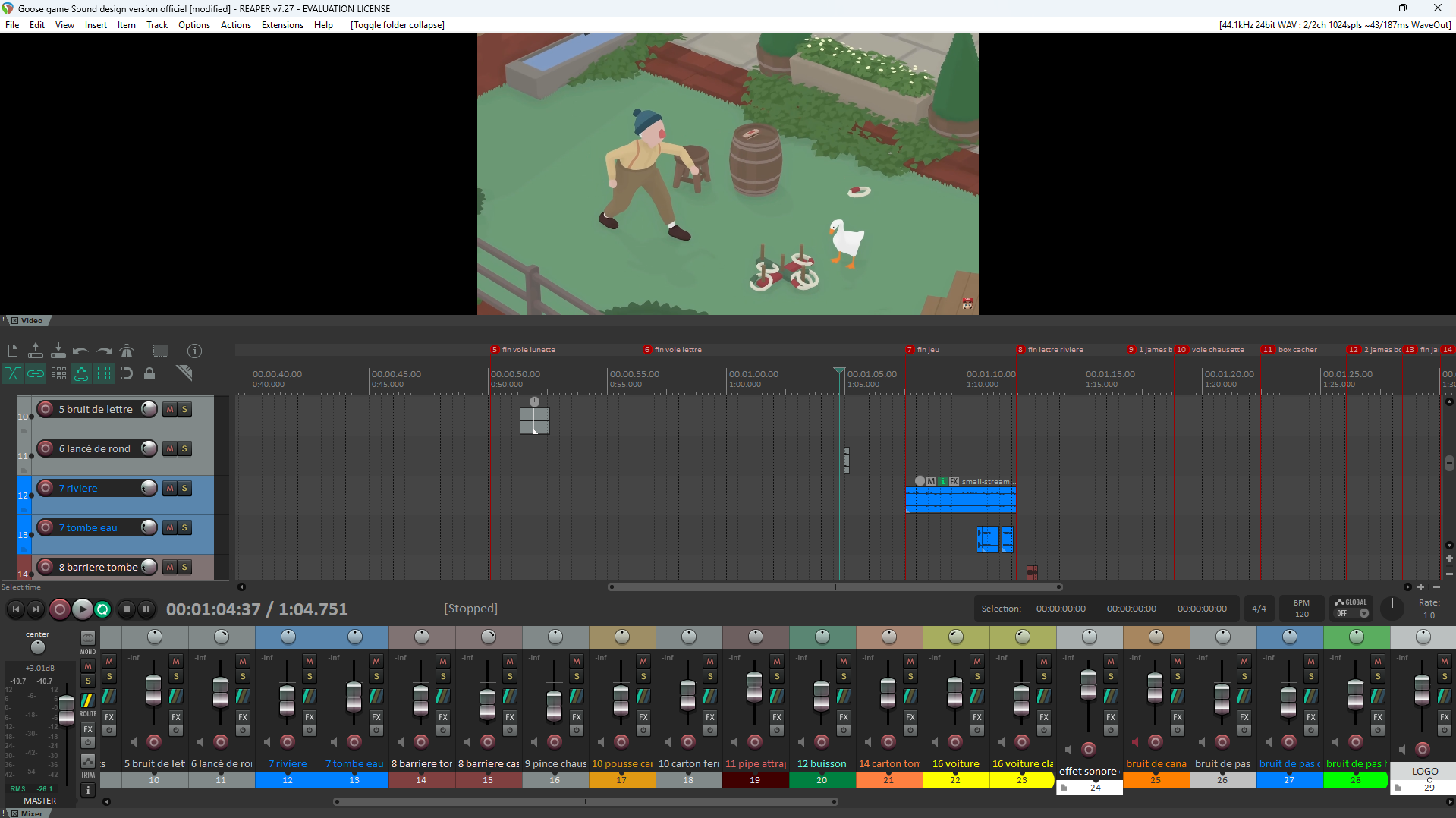This screenshot has height=818, width=1456.
Task: Toggle folder icon on mixer track 29 LOGO
Action: (1398, 788)
